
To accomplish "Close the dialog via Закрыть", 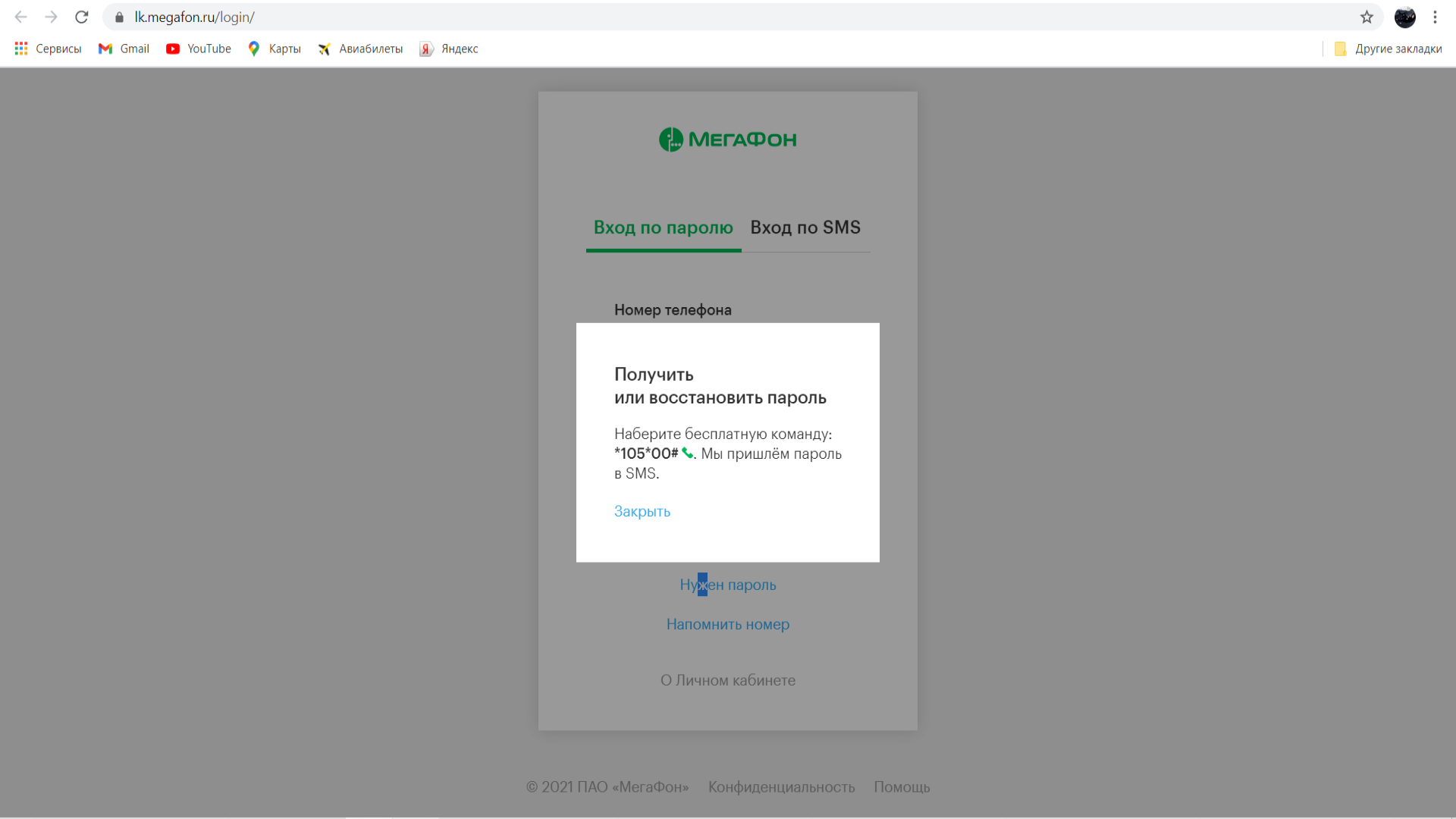I will 642,511.
